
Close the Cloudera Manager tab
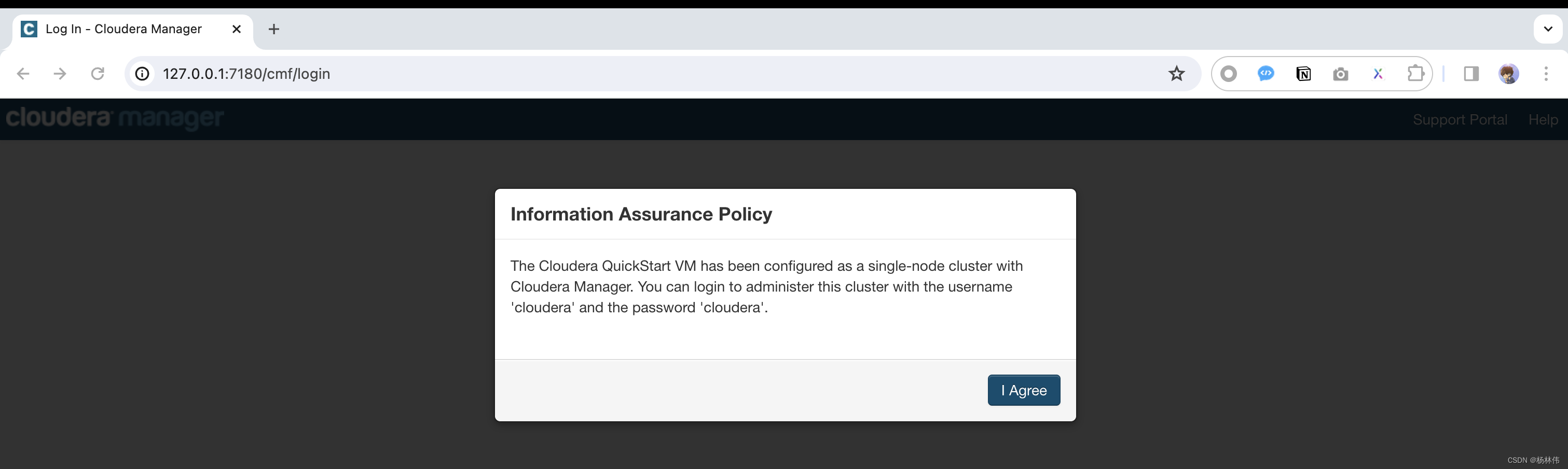237,29
